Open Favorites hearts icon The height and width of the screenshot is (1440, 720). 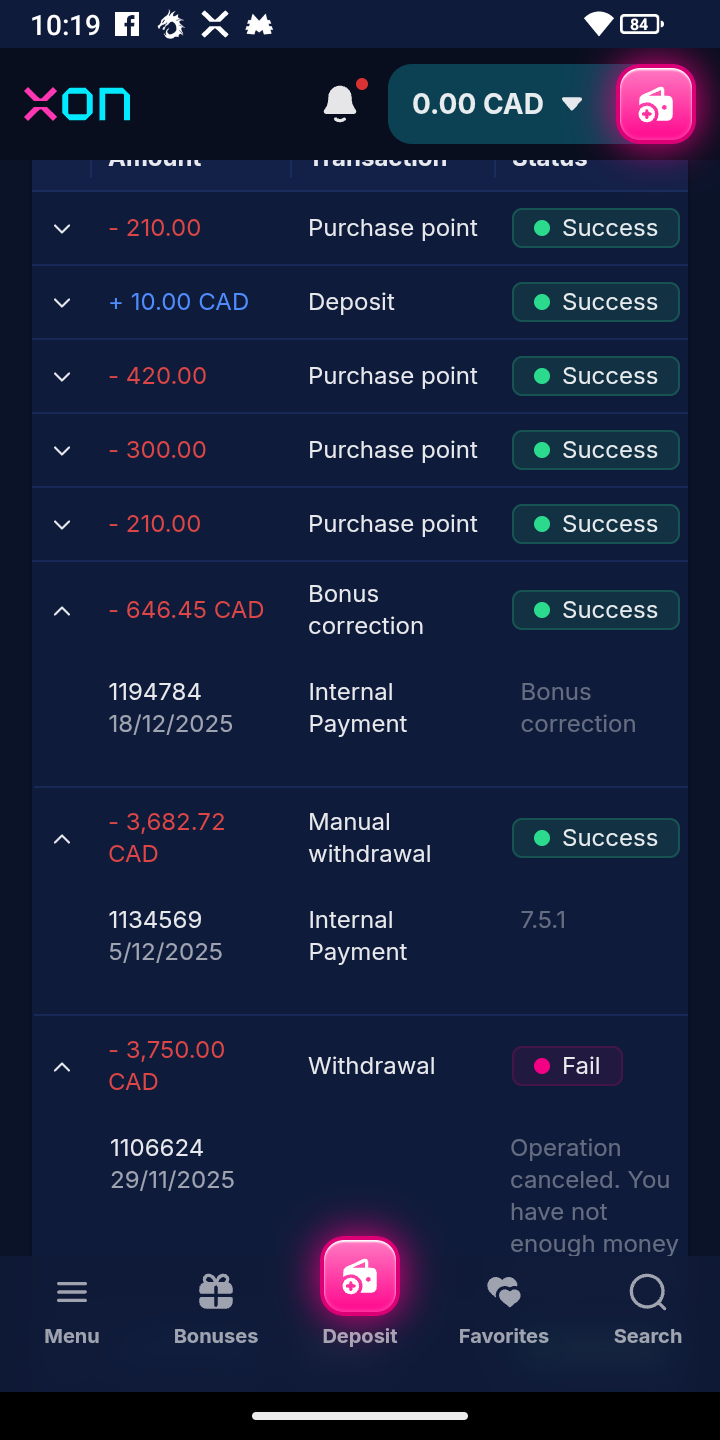click(504, 1293)
